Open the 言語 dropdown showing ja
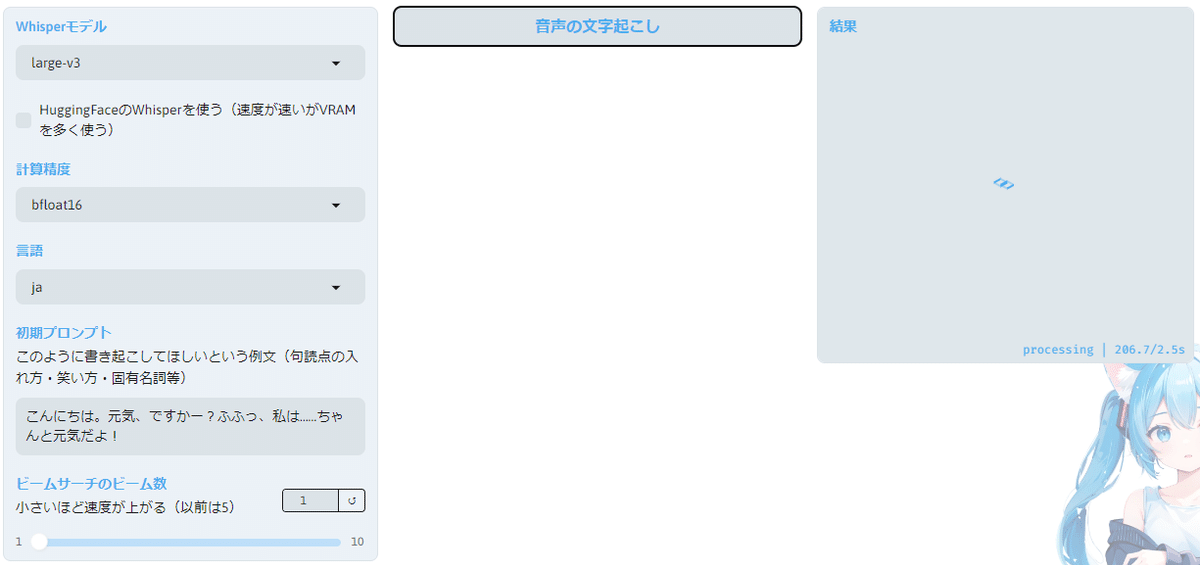The height and width of the screenshot is (565, 1200). [190, 287]
